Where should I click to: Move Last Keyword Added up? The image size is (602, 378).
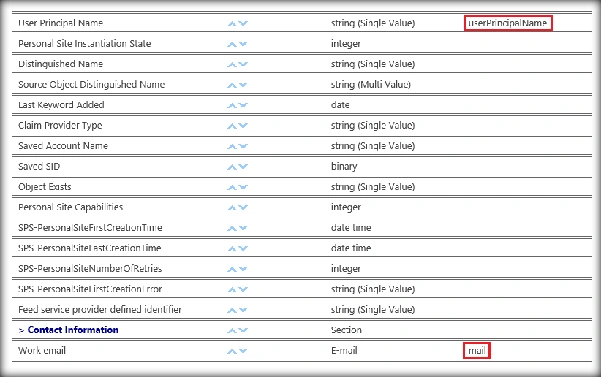[x=232, y=106]
